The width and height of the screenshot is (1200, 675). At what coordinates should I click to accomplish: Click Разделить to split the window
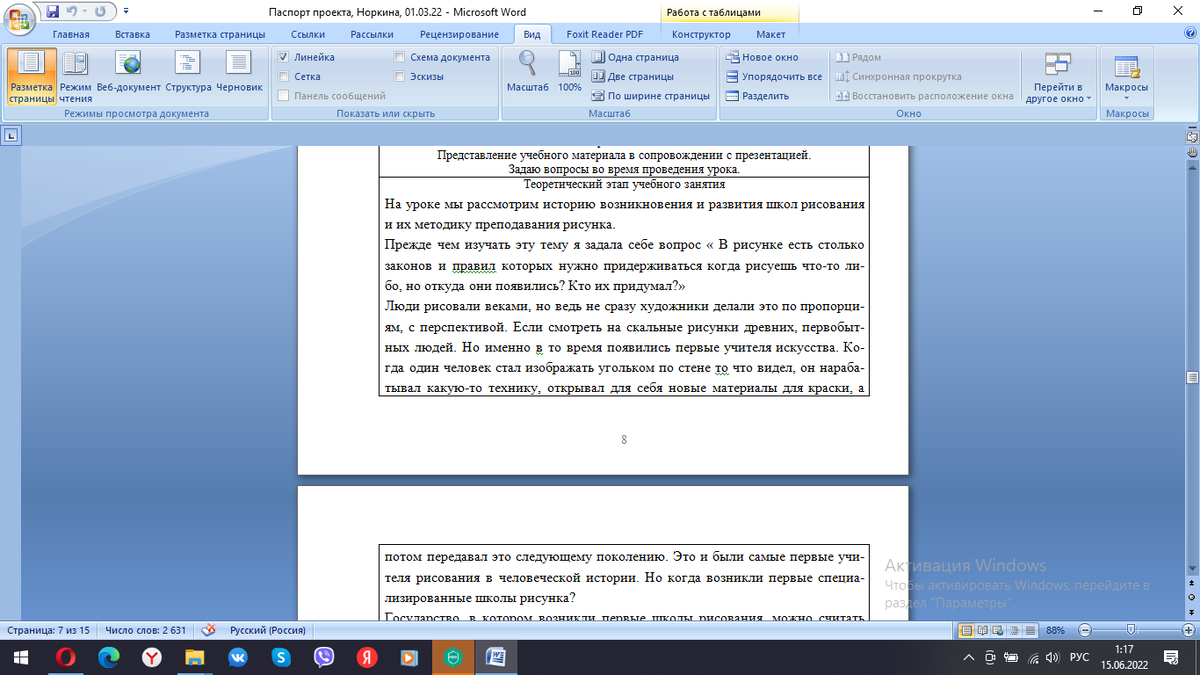(757, 96)
